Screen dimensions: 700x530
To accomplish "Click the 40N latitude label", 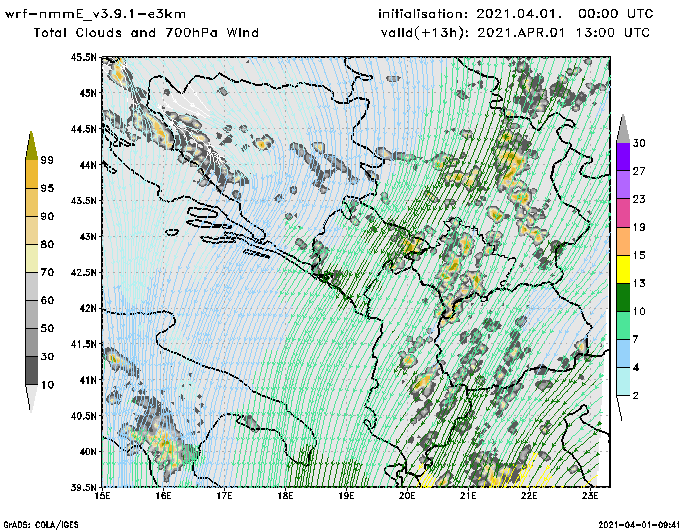I will click(87, 451).
